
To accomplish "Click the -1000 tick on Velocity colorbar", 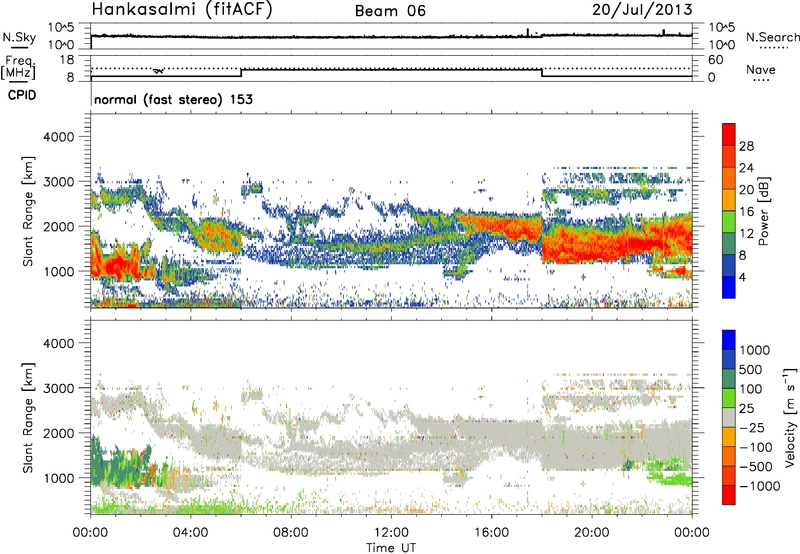I will [759, 486].
